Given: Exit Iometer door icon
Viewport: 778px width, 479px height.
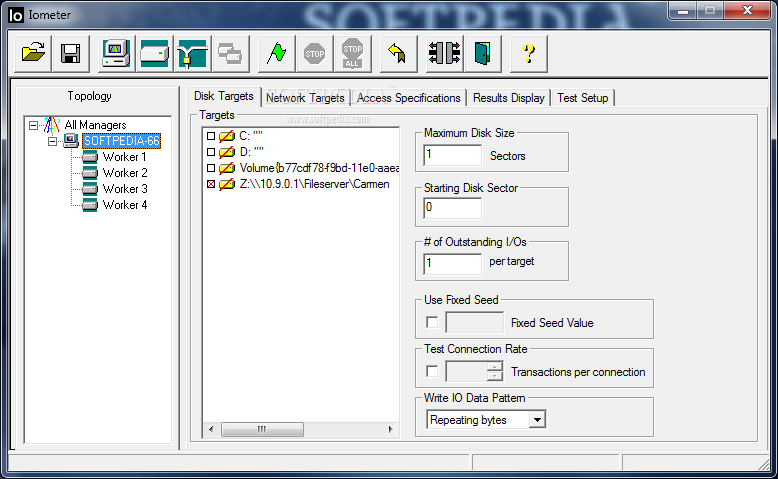Looking at the screenshot, I should (x=482, y=53).
